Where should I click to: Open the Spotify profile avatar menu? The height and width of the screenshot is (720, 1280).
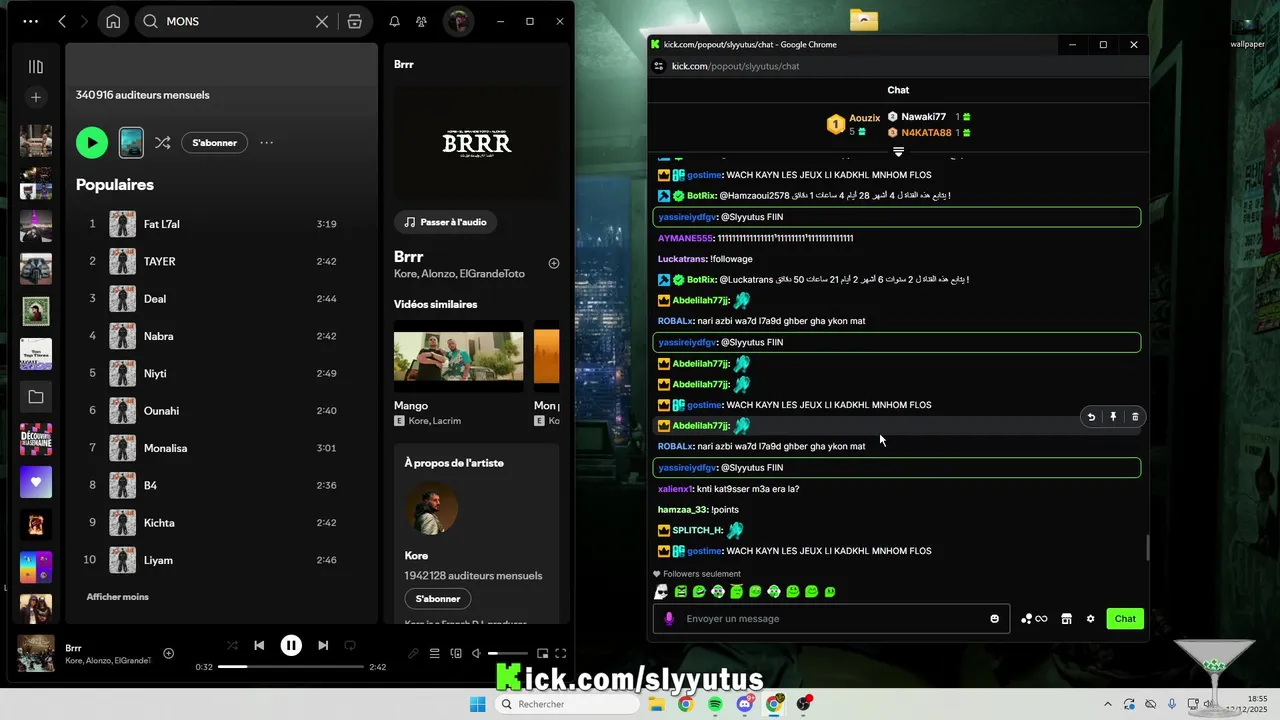458,21
